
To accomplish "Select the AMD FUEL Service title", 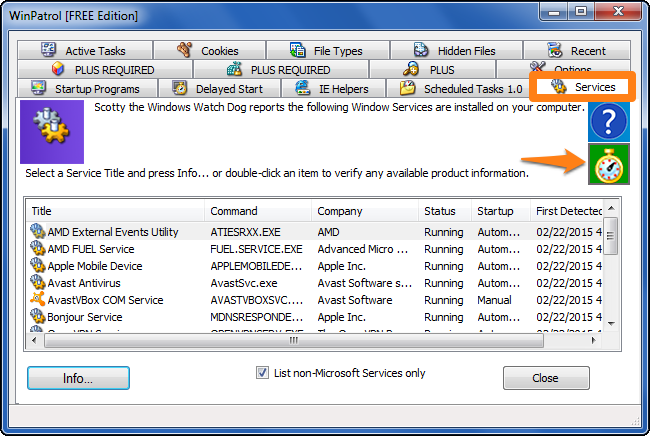I will (x=91, y=249).
